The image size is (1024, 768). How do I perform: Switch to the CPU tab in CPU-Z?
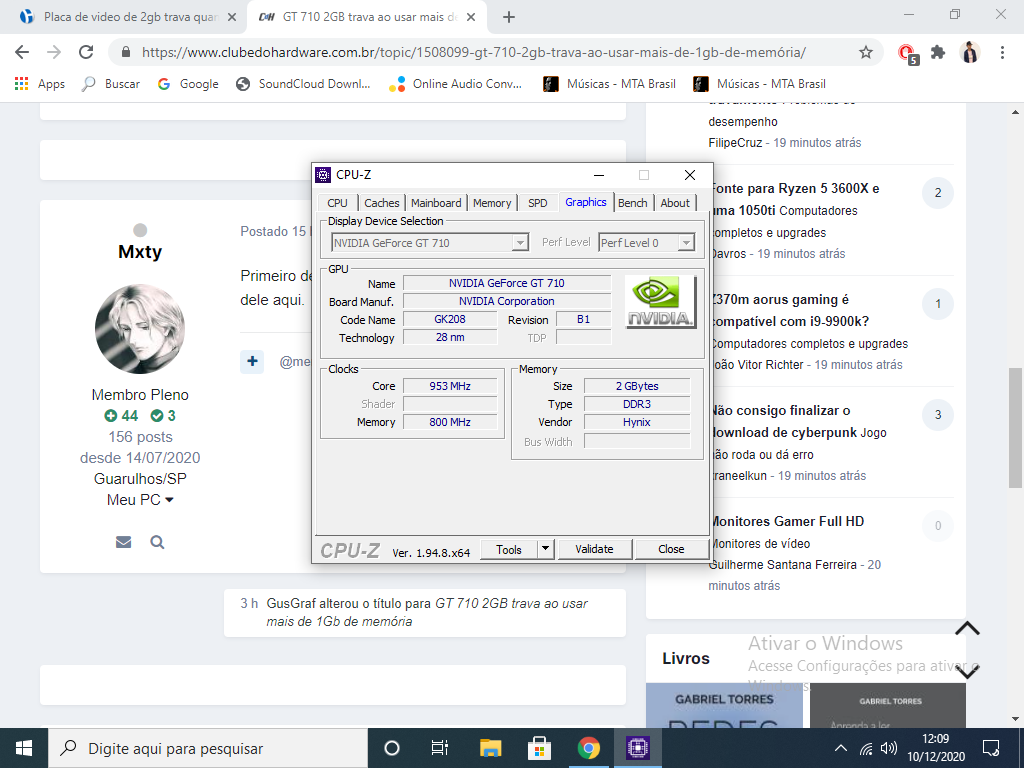338,203
